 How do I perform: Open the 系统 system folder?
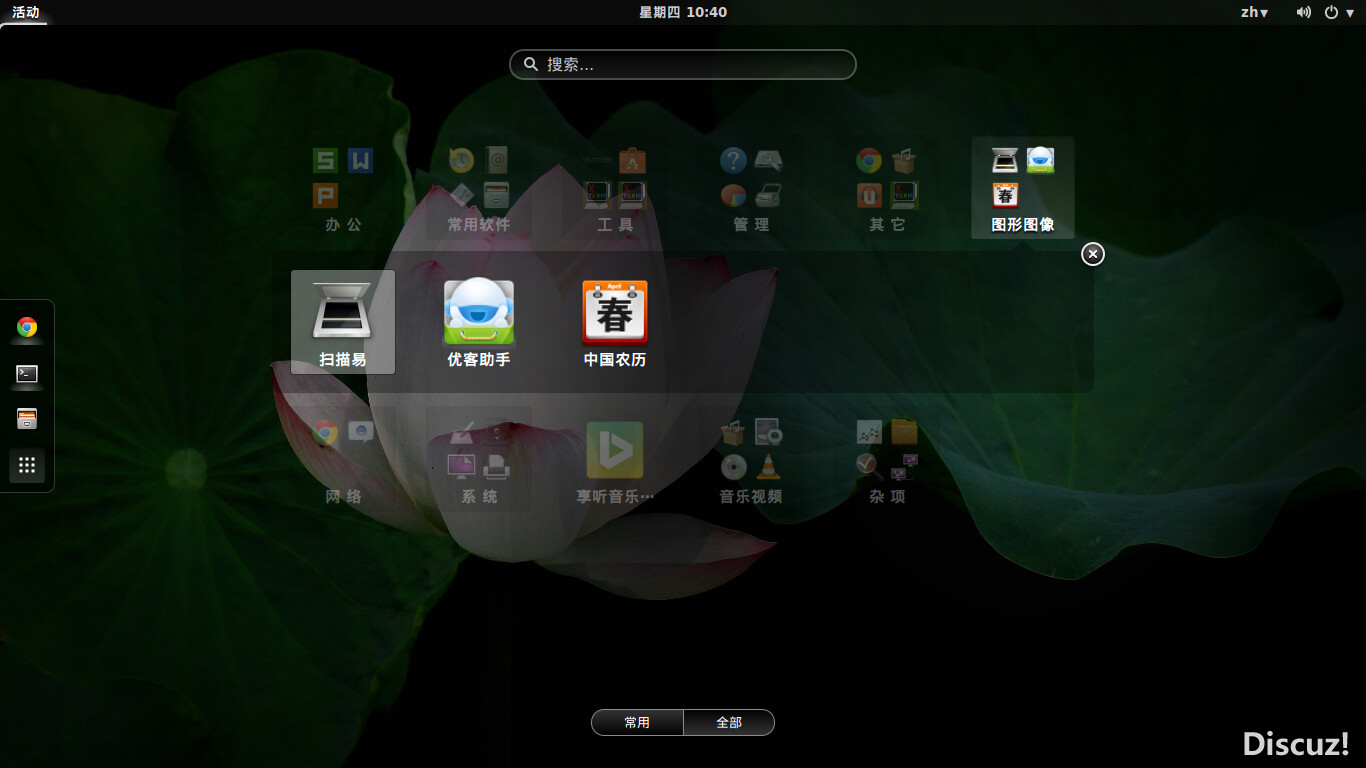coord(478,460)
